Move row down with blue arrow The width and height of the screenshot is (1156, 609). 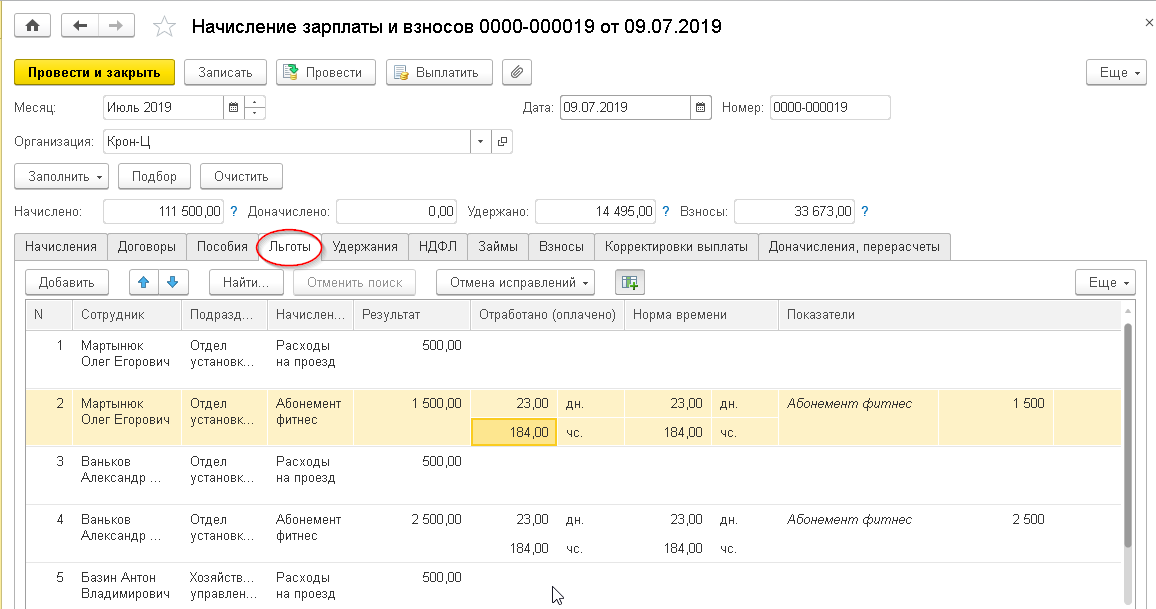pyautogui.click(x=173, y=282)
